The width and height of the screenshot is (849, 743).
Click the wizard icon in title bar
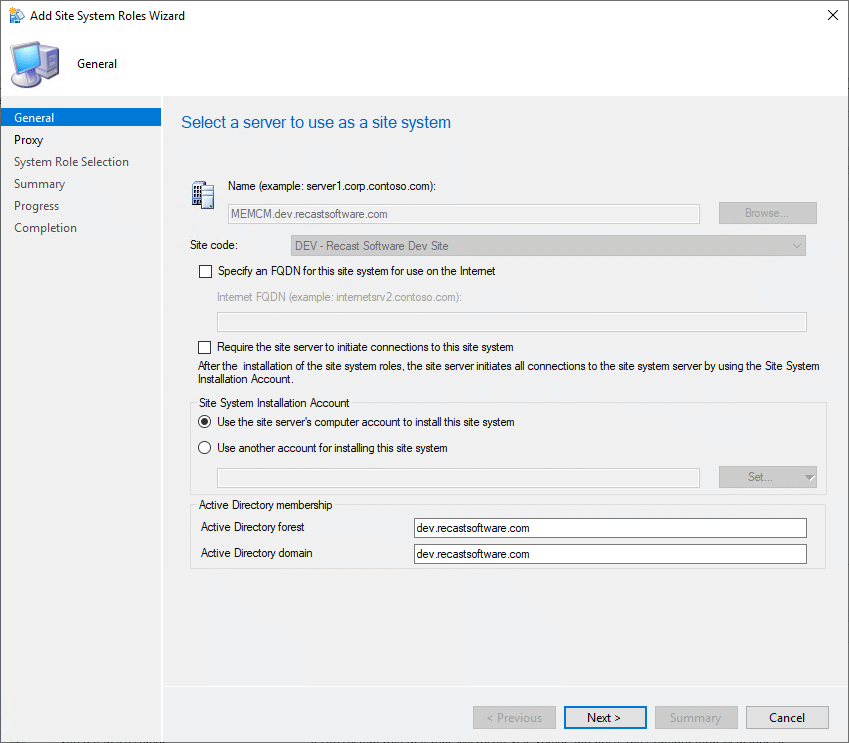(x=17, y=16)
